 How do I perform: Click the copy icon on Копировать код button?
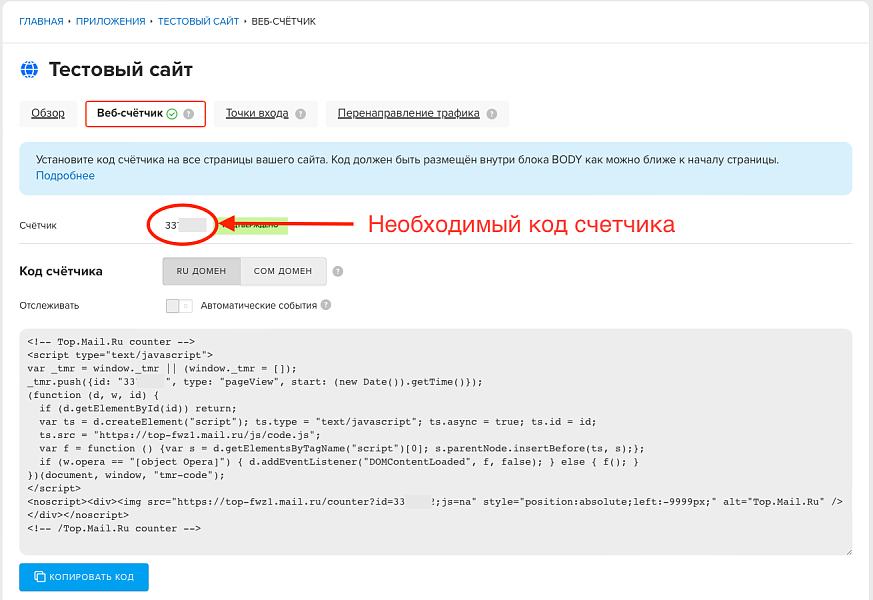(39, 577)
